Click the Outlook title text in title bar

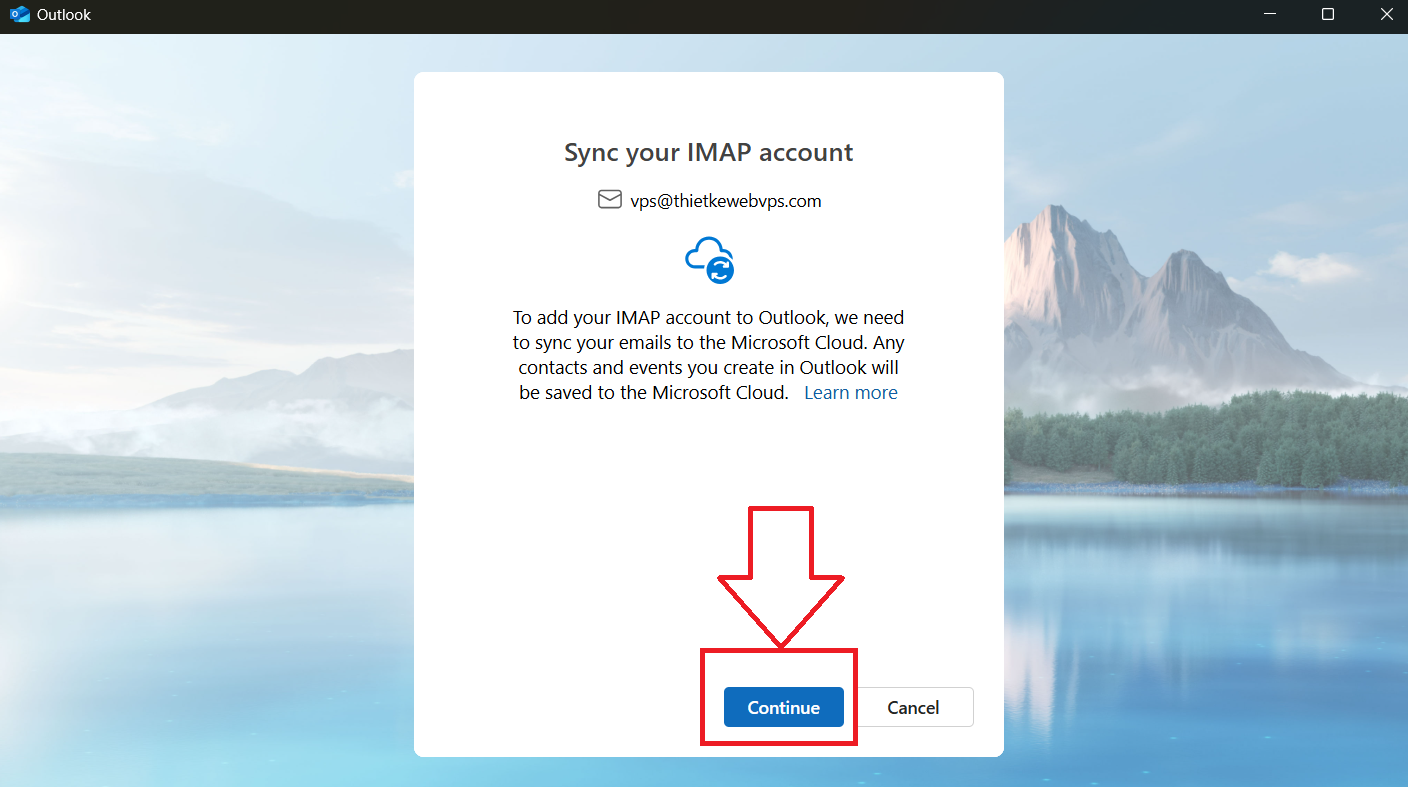[64, 15]
